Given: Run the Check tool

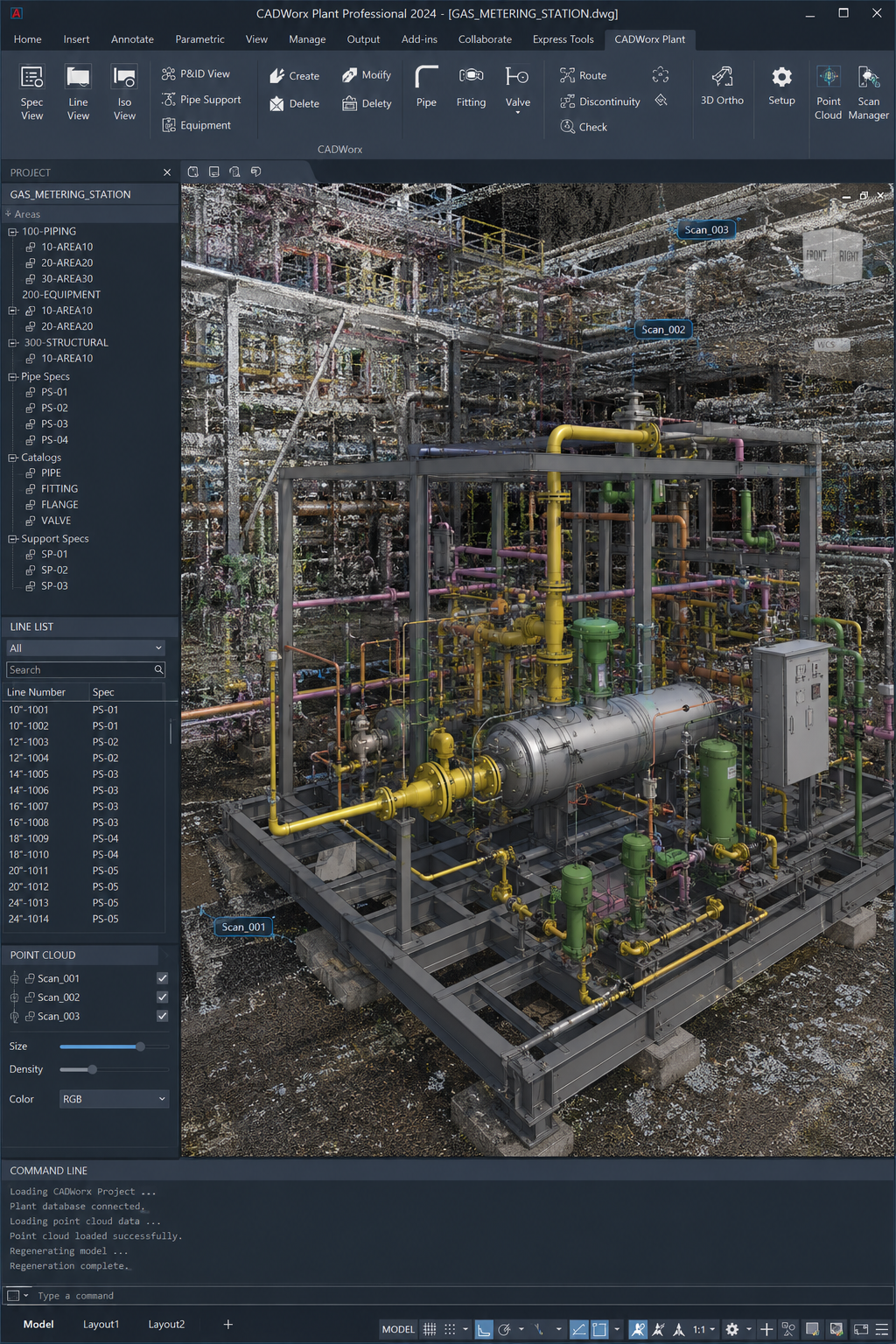Looking at the screenshot, I should point(584,127).
